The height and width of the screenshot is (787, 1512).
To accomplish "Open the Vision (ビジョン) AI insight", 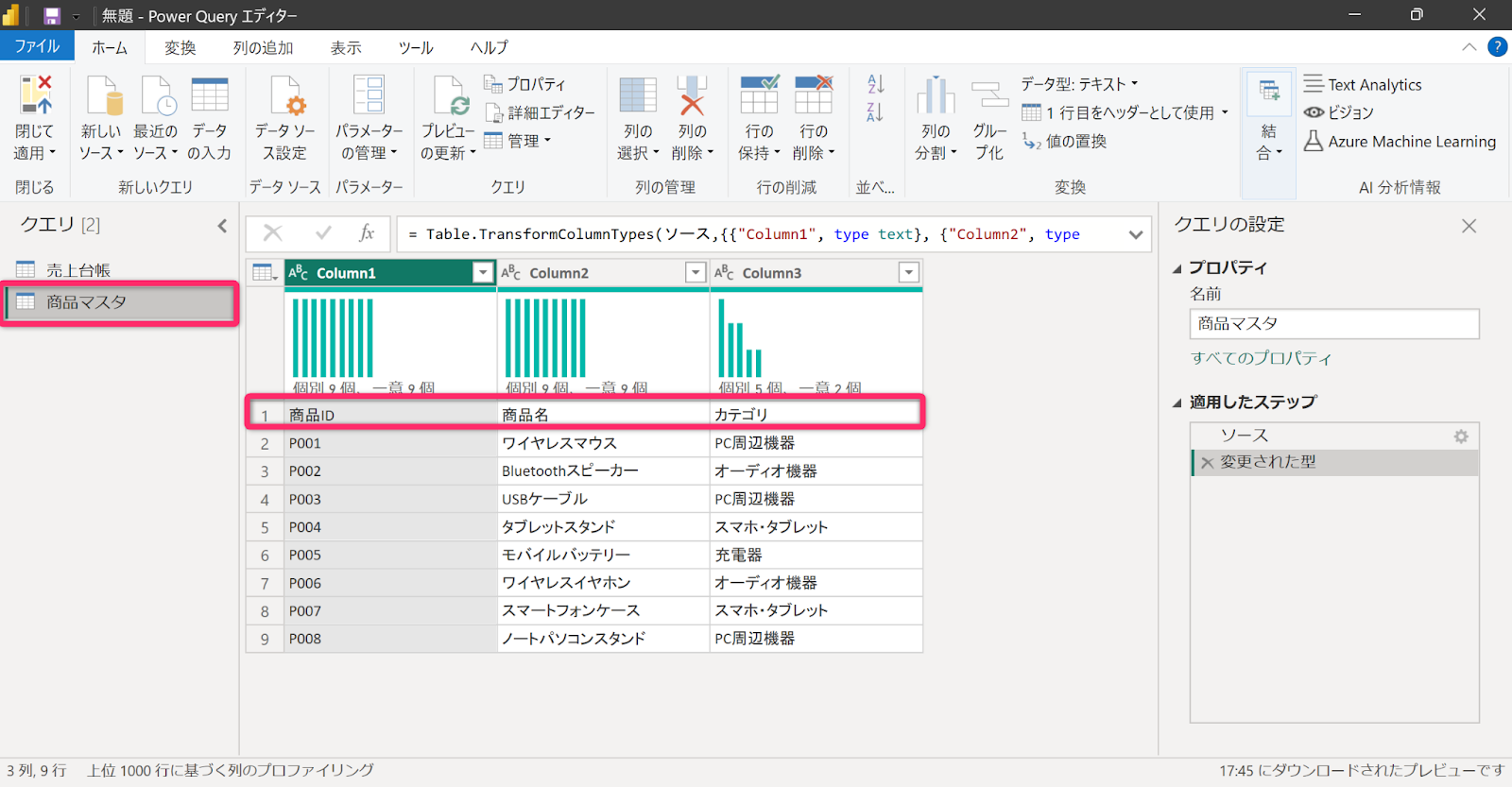I will point(1339,112).
